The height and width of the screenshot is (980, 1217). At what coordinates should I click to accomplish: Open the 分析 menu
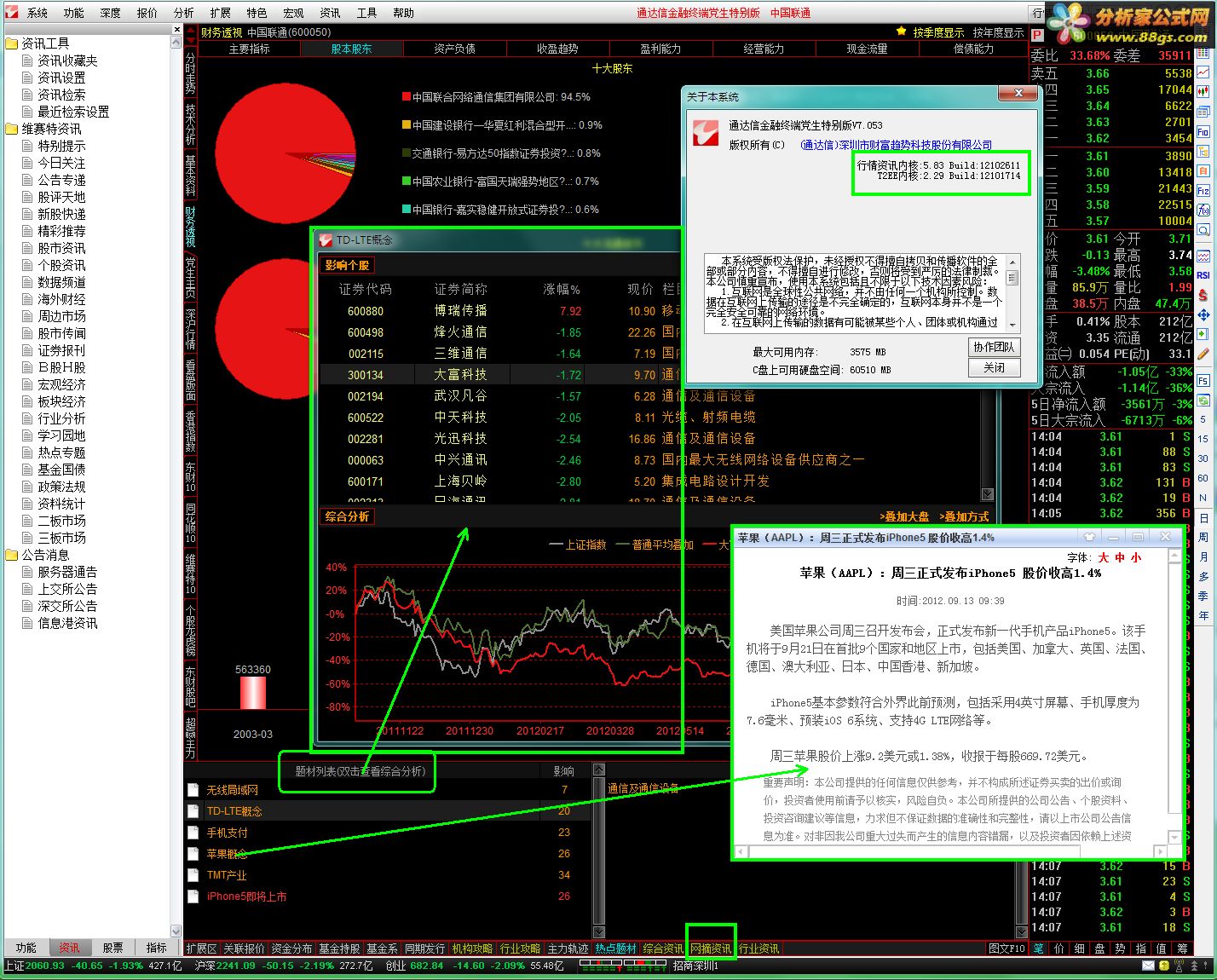pos(184,13)
